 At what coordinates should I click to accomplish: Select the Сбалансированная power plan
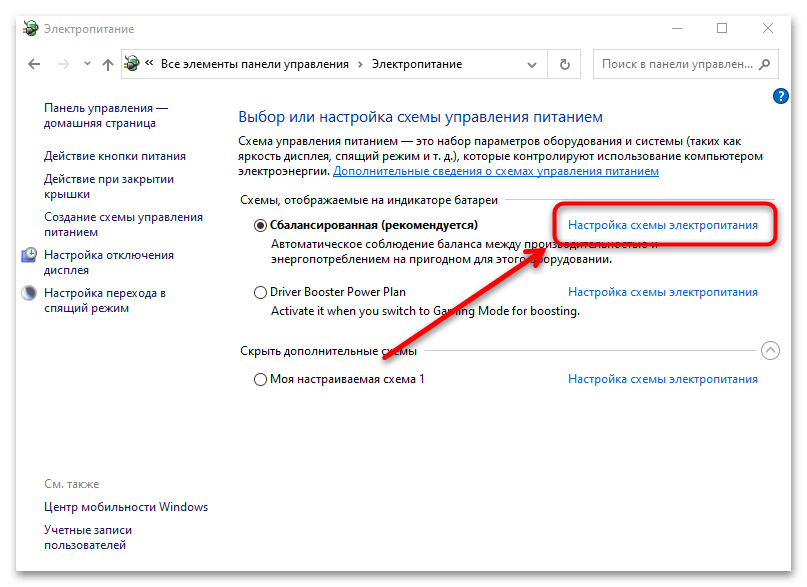pyautogui.click(x=261, y=226)
